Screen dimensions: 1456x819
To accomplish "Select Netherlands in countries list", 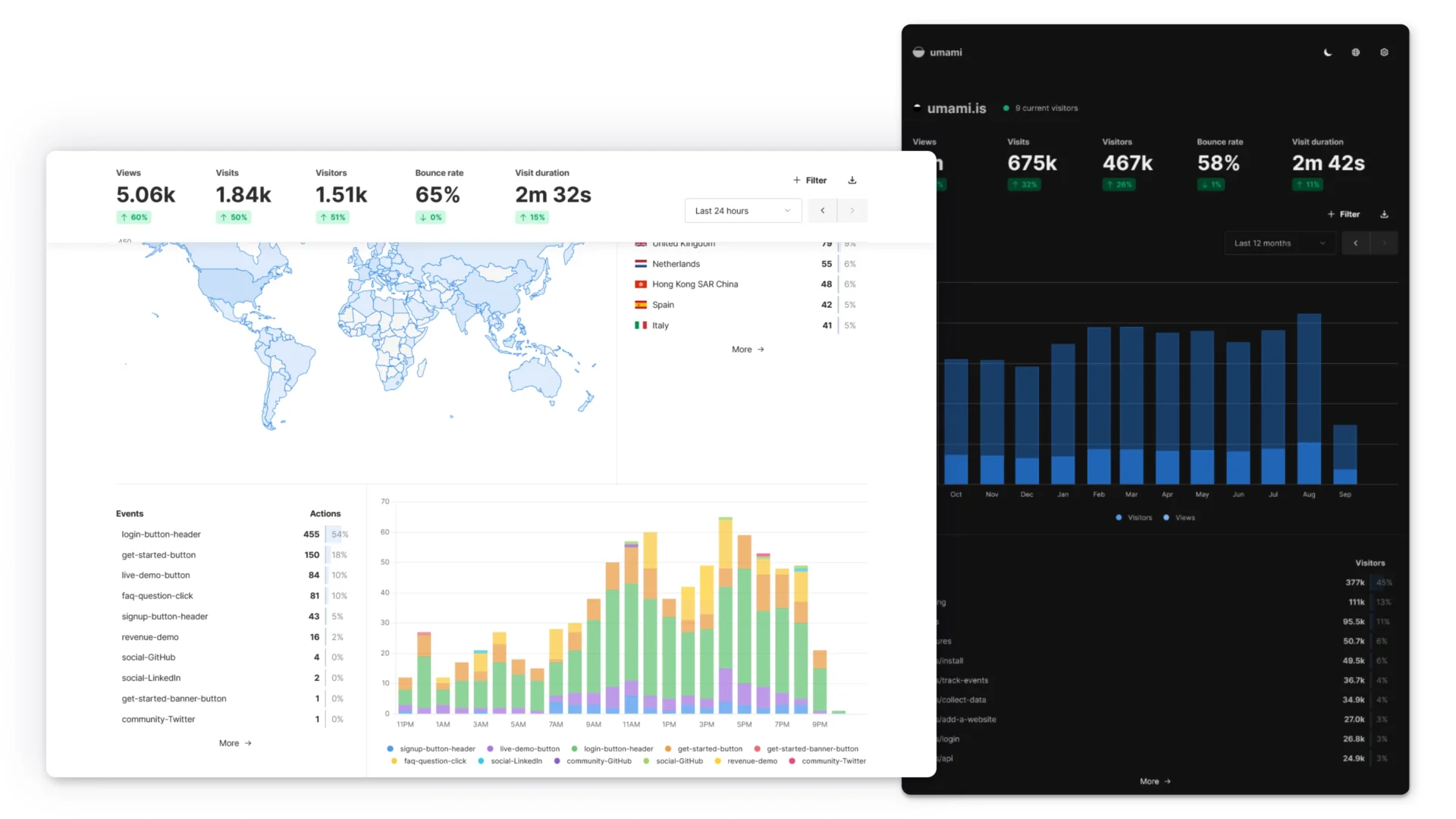I will pyautogui.click(x=676, y=264).
